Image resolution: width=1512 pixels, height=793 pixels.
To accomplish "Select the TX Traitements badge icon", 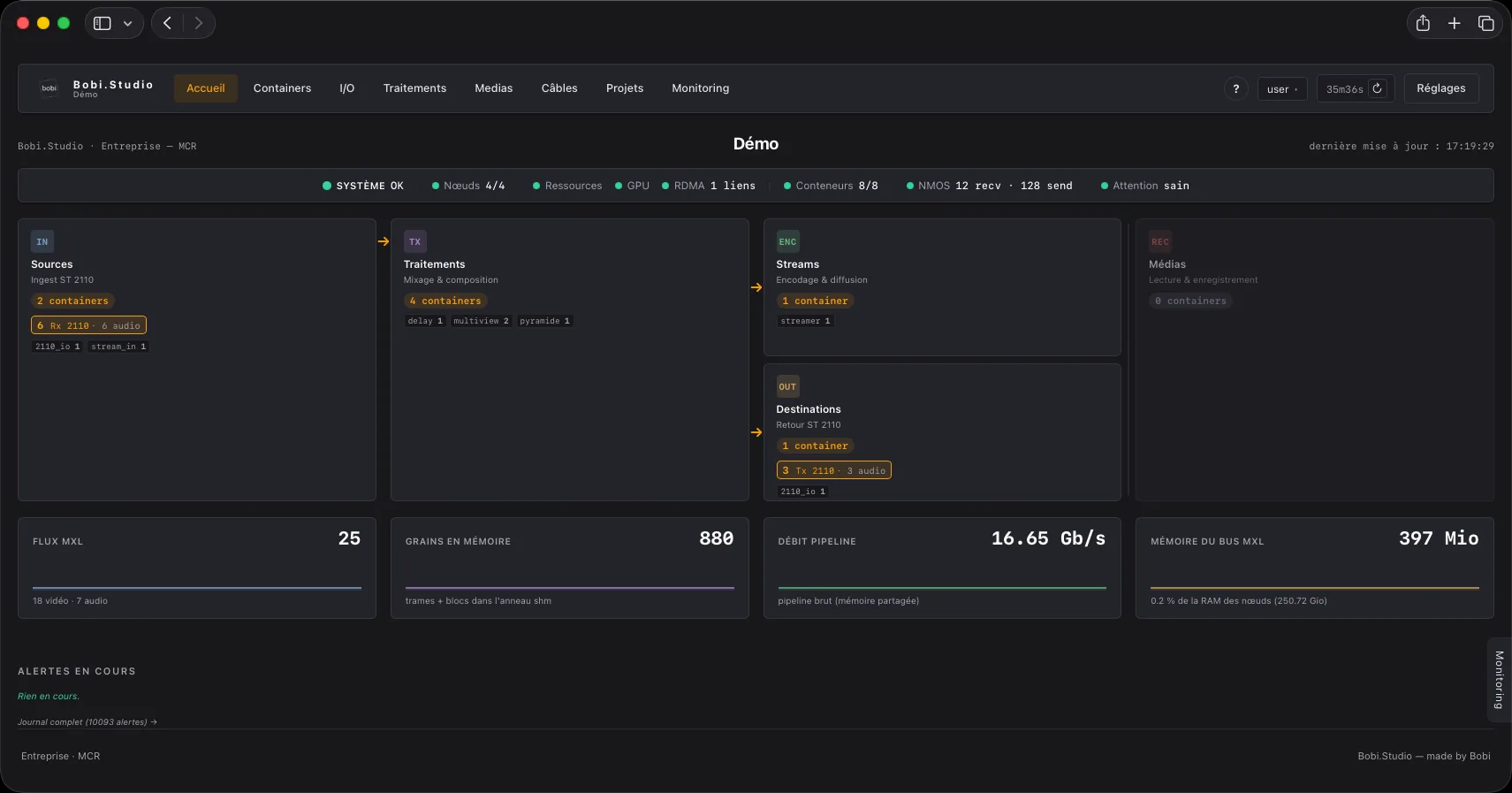I will (415, 241).
